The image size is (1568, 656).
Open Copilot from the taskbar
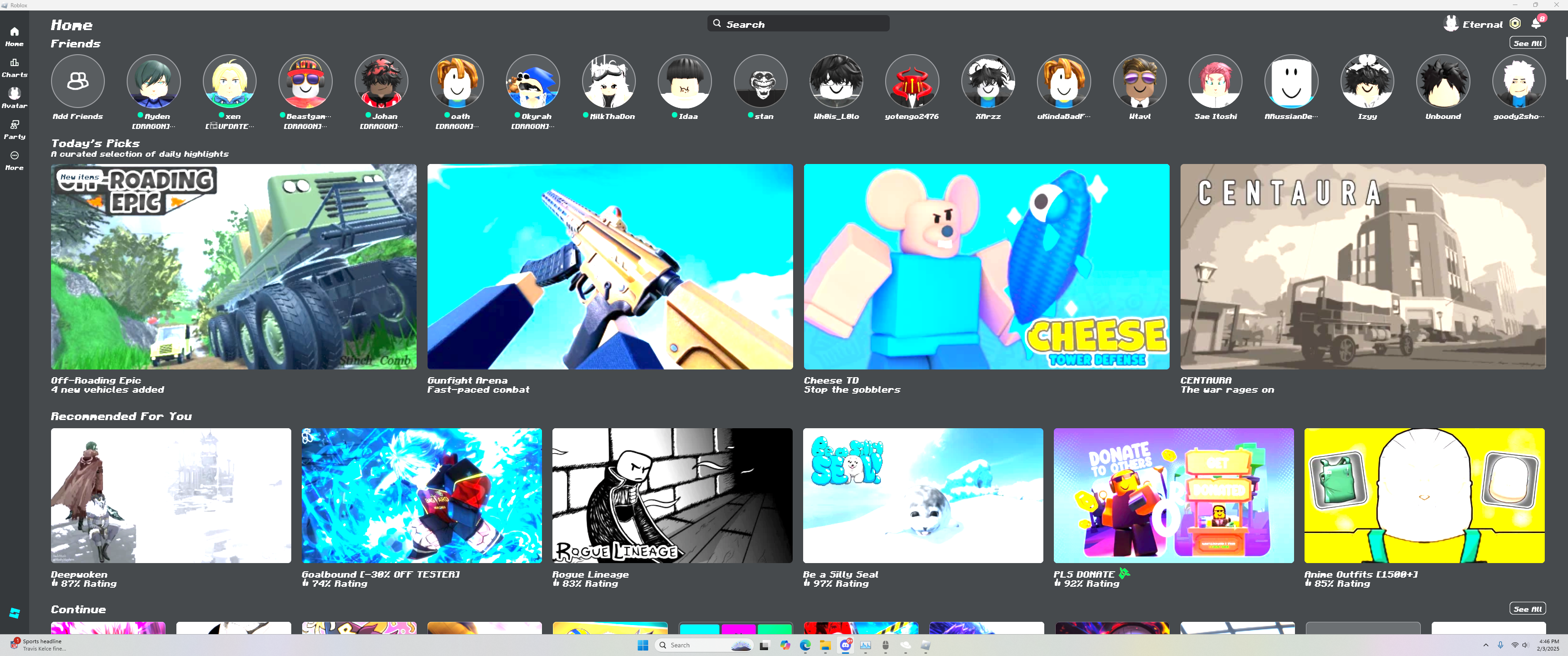tap(785, 645)
